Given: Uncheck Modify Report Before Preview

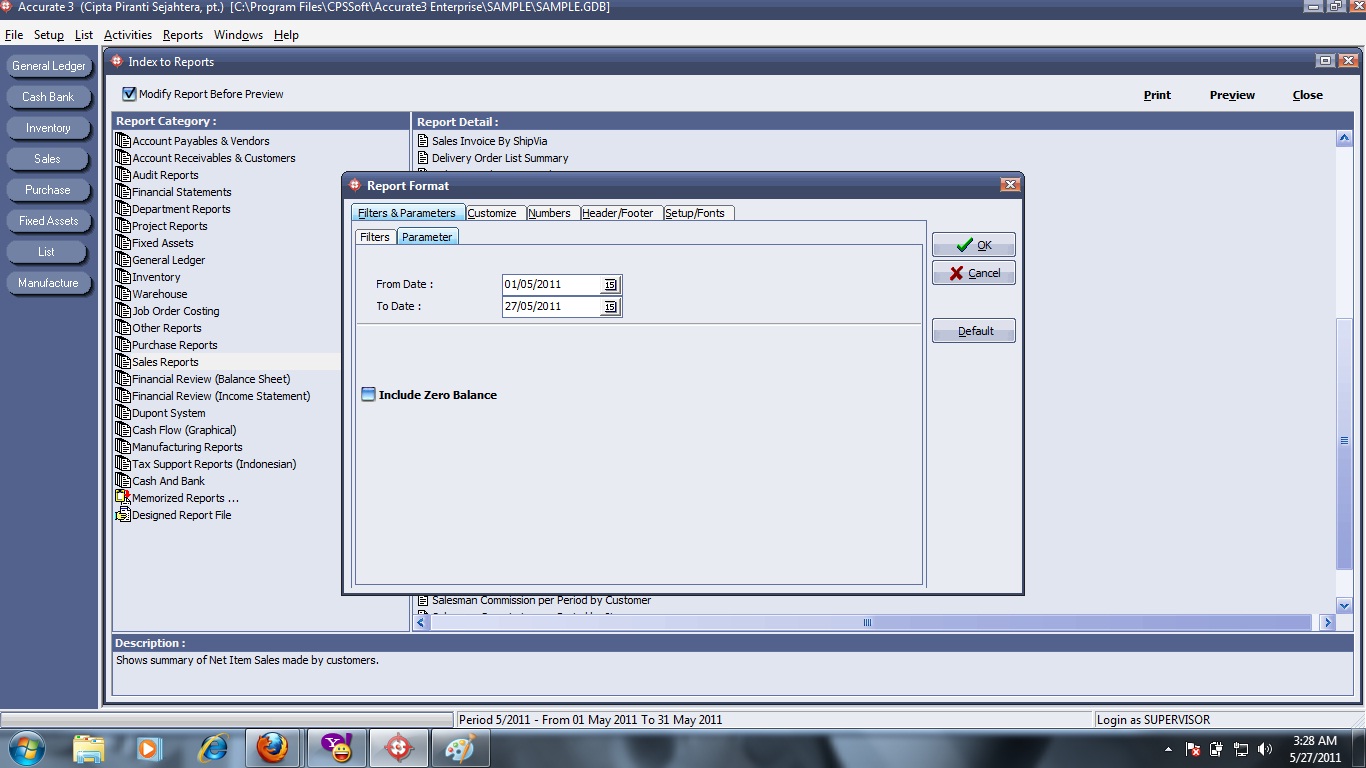Looking at the screenshot, I should (x=128, y=93).
